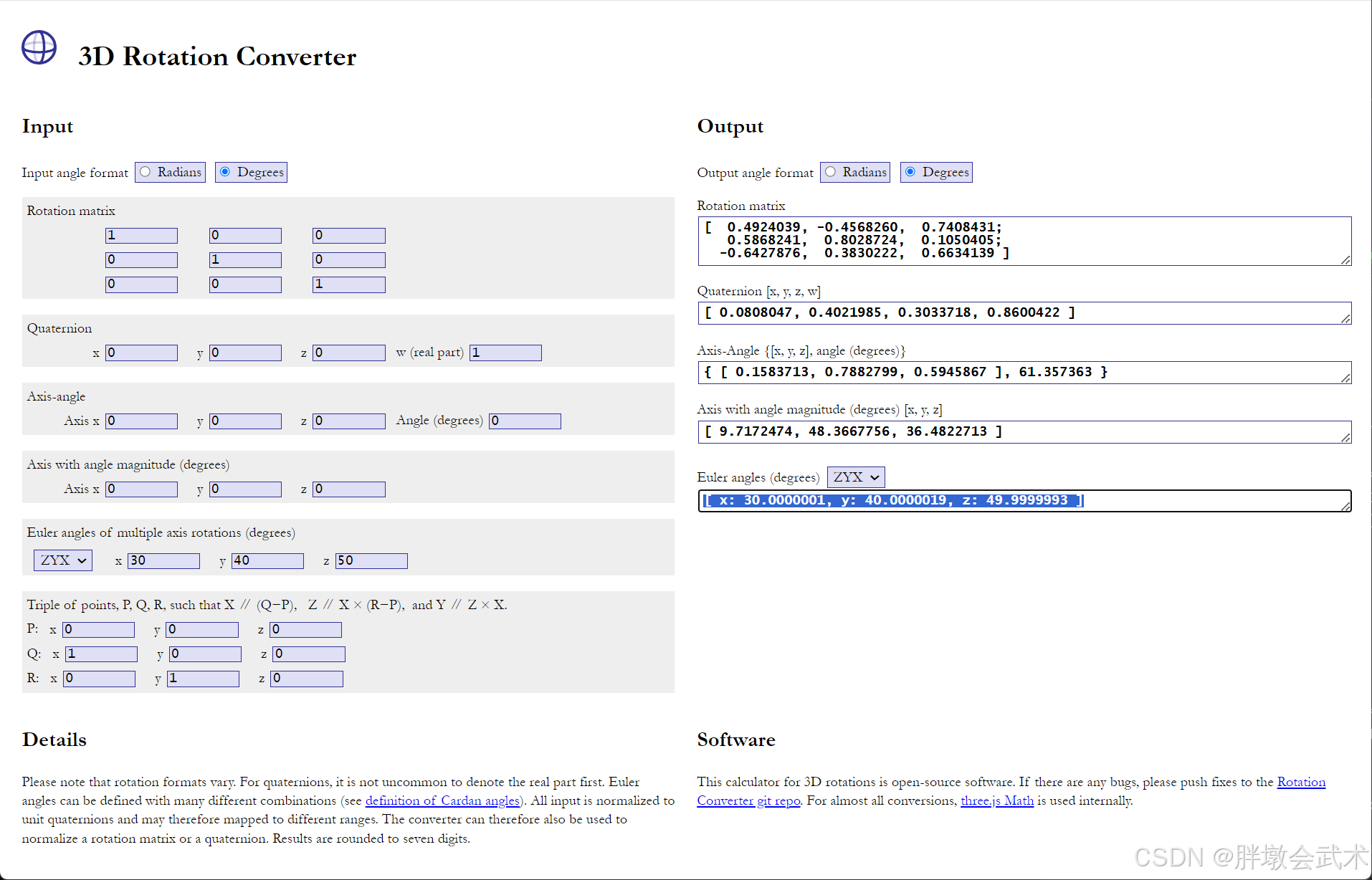Image resolution: width=1372 pixels, height=880 pixels.
Task: Click the Euler angles x field containing 30
Action: 163,561
